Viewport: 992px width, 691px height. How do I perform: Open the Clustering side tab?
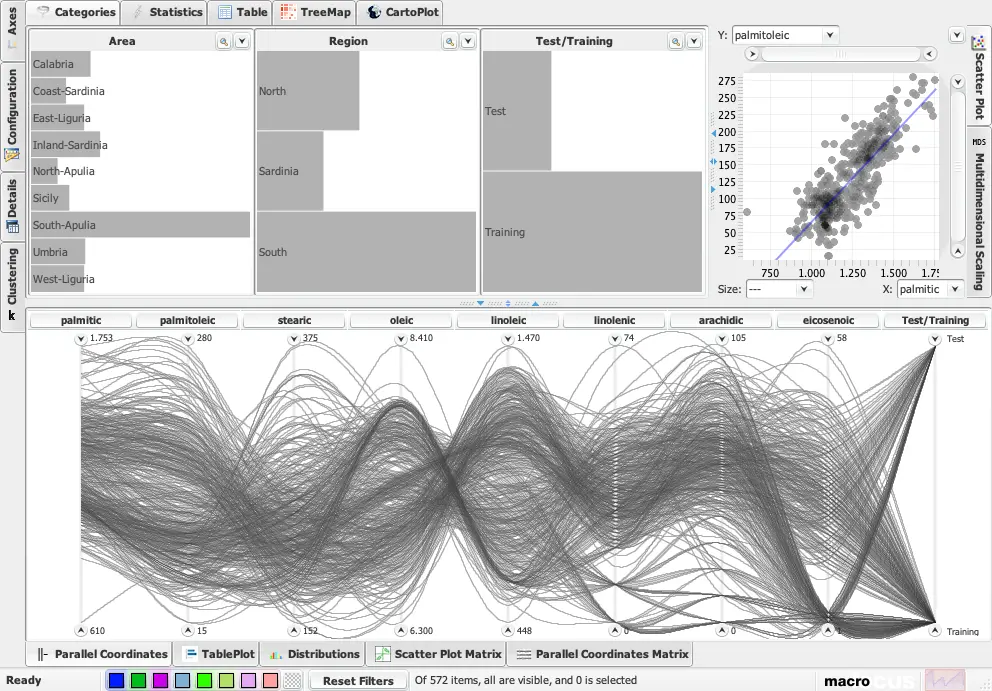coord(12,275)
